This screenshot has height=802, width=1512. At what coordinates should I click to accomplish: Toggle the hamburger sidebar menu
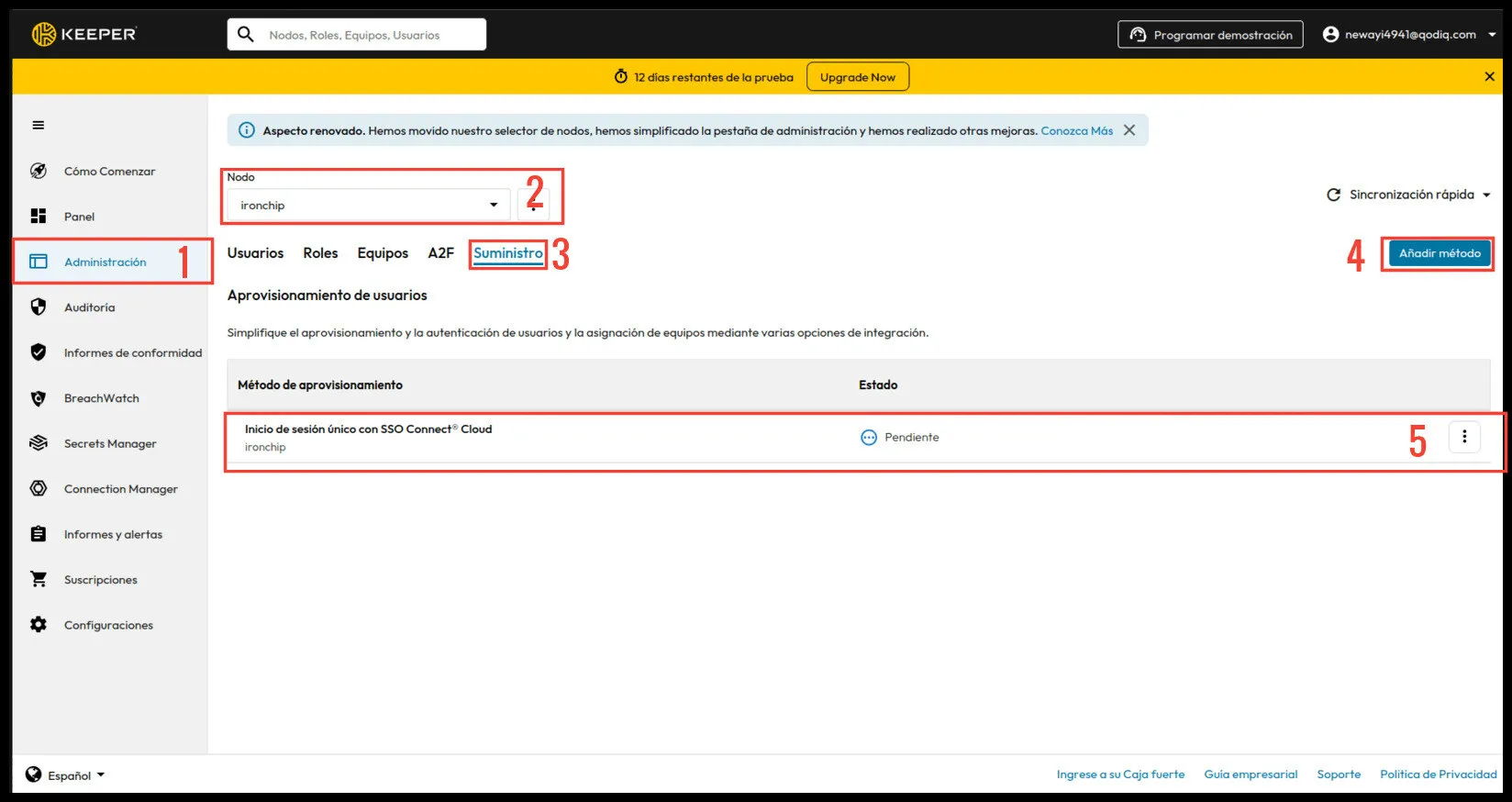pyautogui.click(x=39, y=126)
